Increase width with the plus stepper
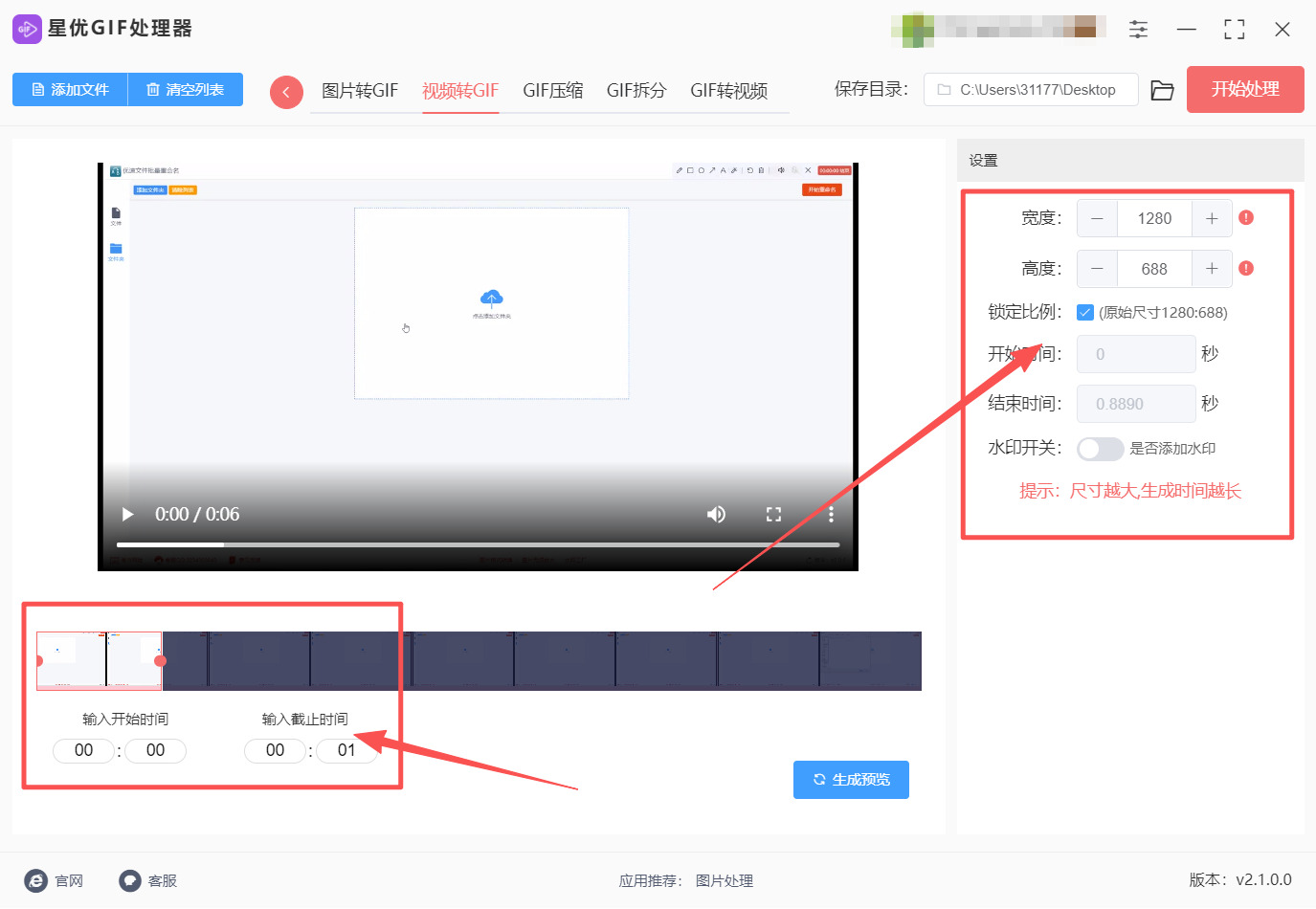This screenshot has width=1316, height=909. click(x=1212, y=218)
